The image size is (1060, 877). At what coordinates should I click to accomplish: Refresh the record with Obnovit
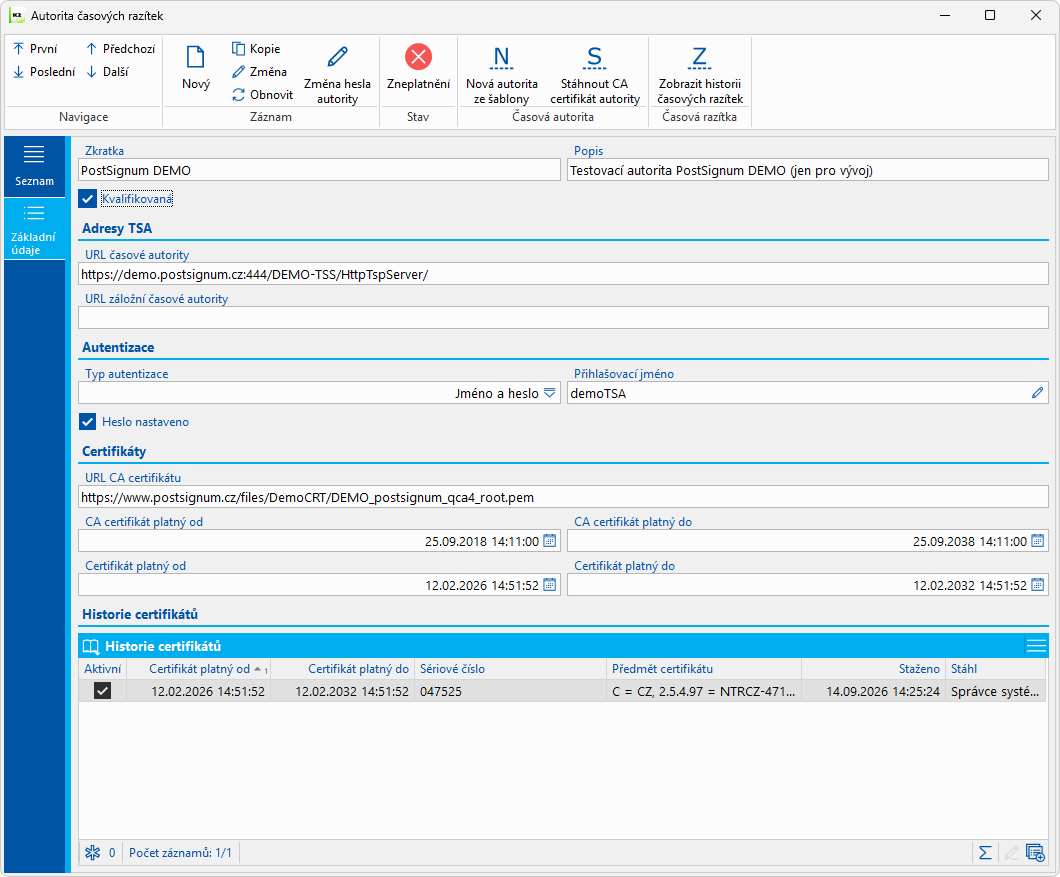click(262, 95)
